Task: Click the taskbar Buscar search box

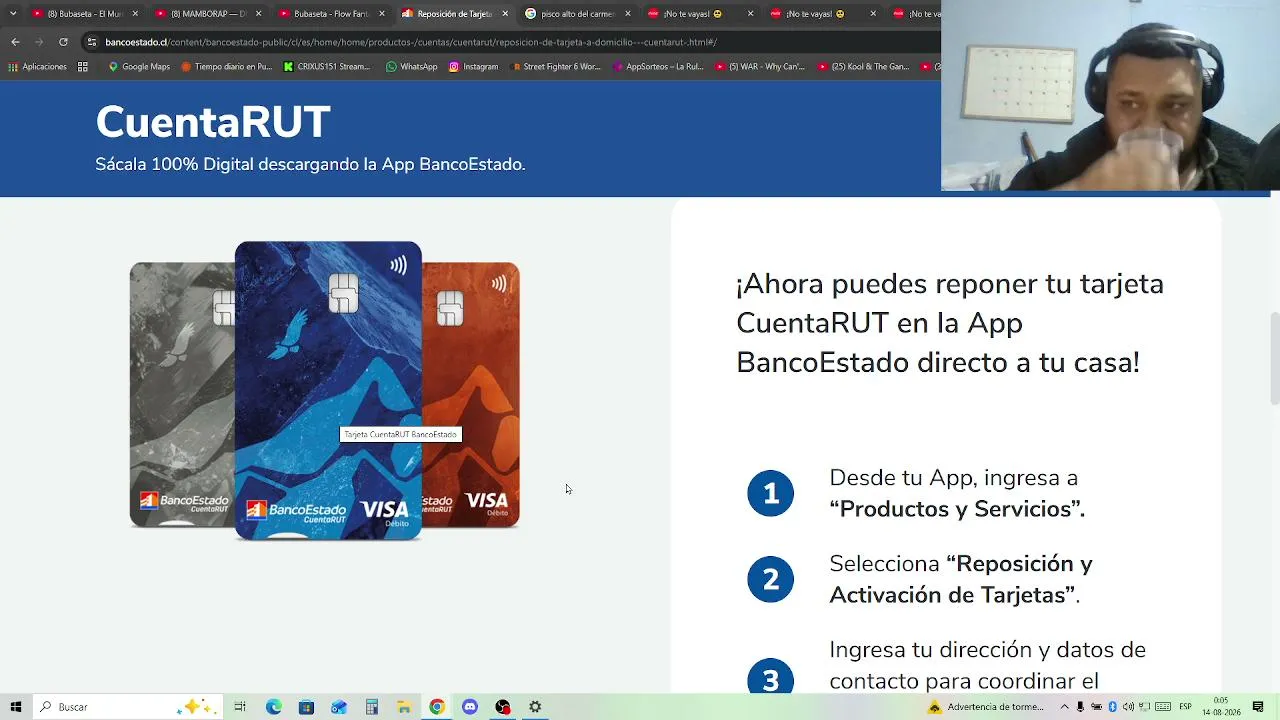Action: pos(128,707)
